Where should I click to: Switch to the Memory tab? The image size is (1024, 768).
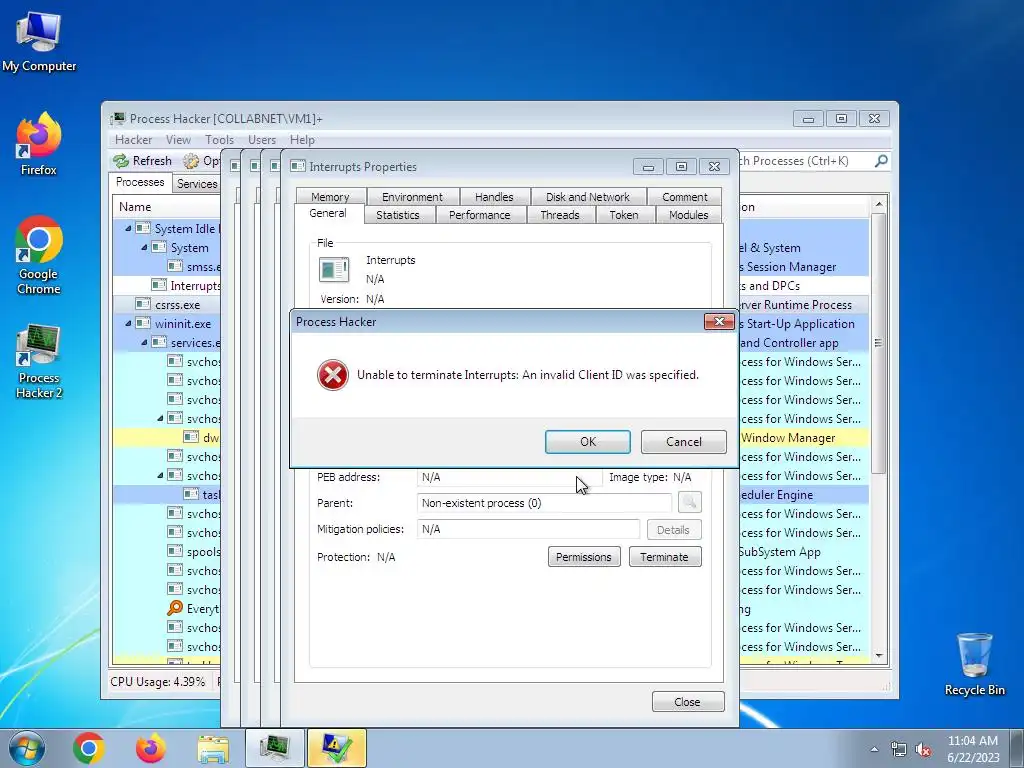[330, 197]
